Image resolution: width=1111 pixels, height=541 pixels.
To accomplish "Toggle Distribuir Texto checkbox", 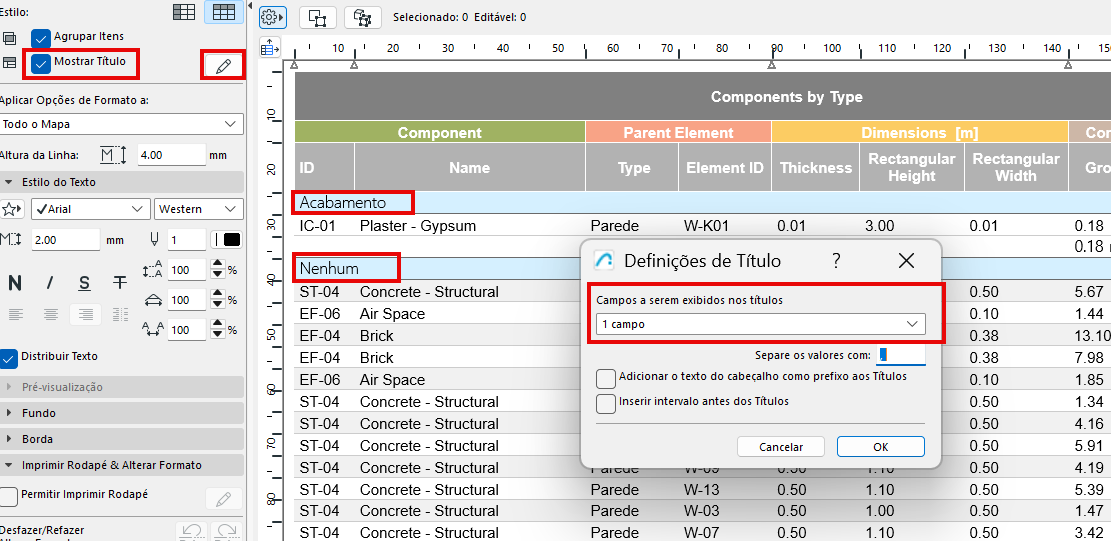I will (9, 358).
